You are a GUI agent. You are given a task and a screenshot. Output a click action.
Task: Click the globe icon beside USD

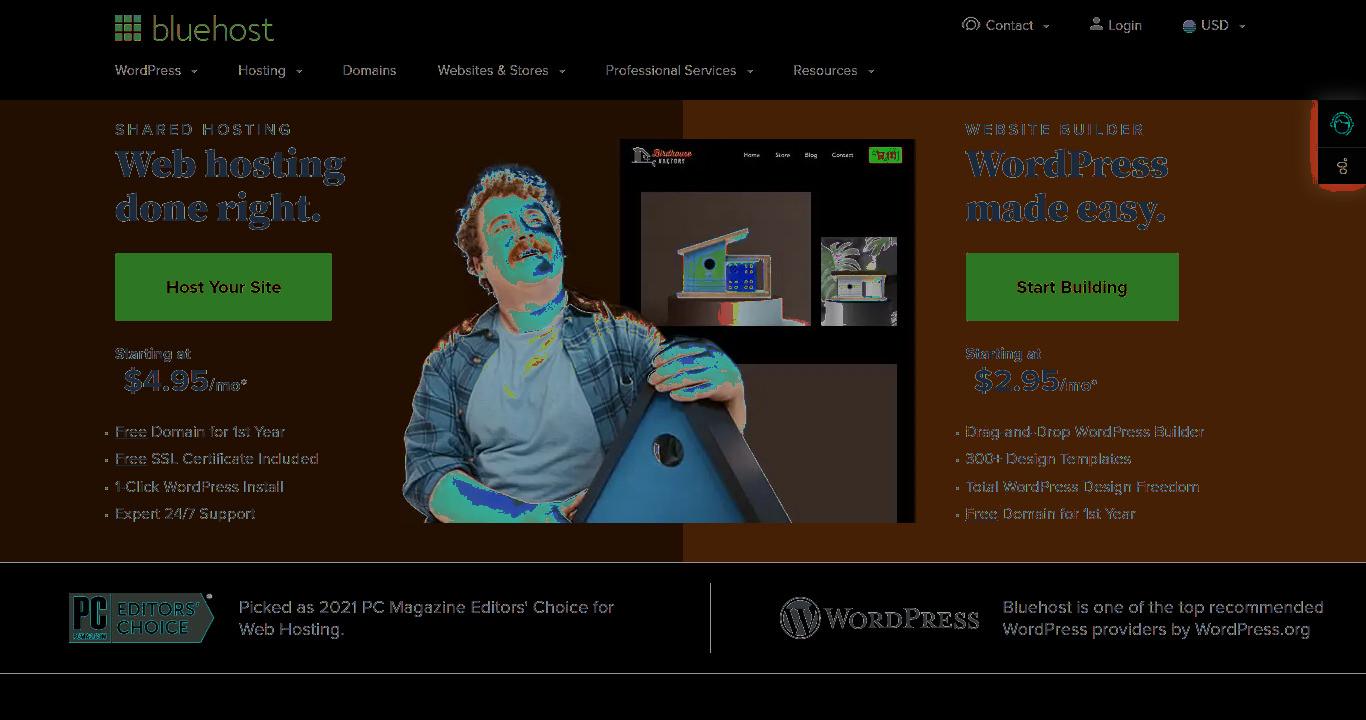(1189, 26)
